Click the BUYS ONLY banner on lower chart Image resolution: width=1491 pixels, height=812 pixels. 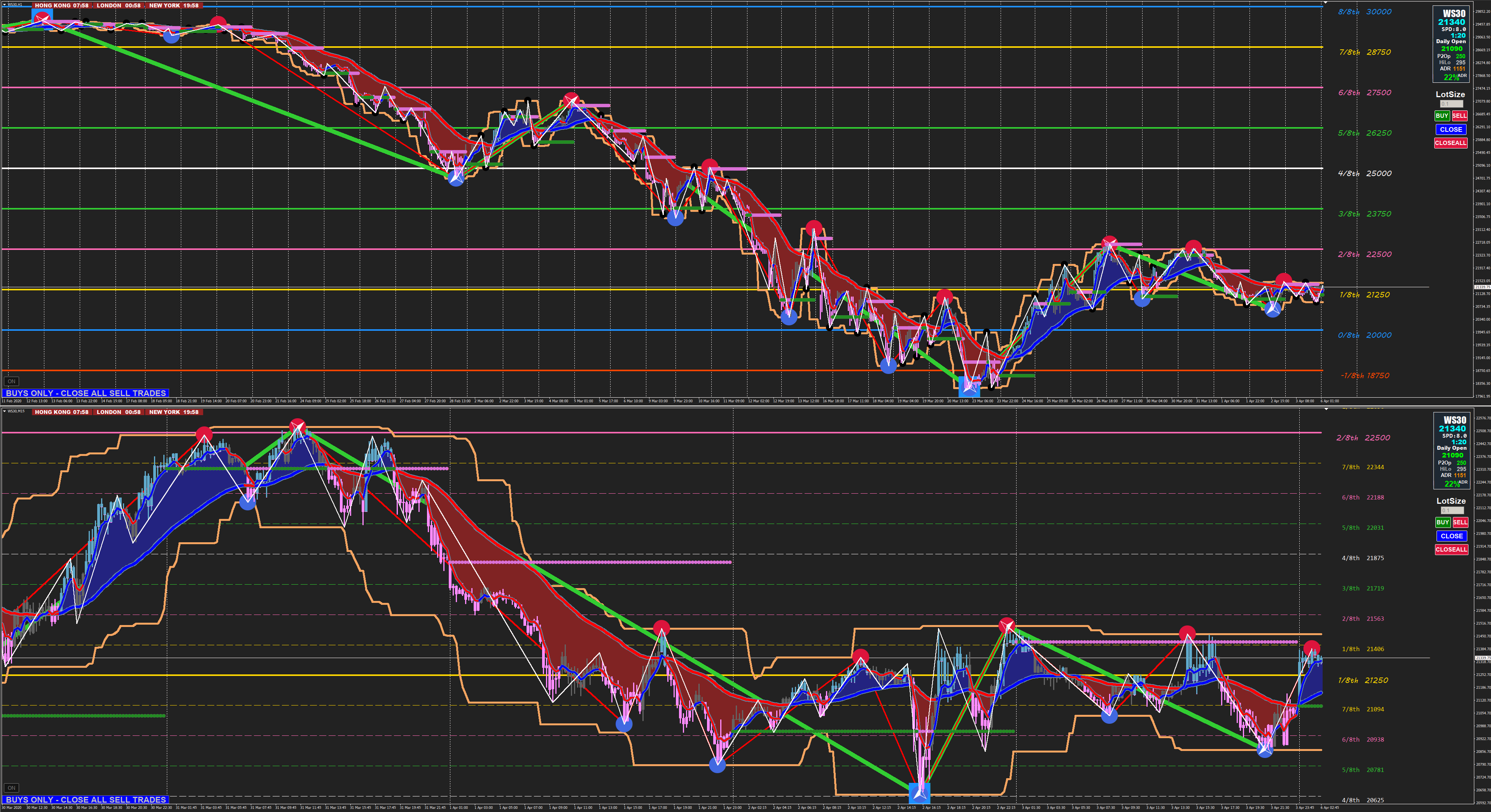(x=86, y=800)
